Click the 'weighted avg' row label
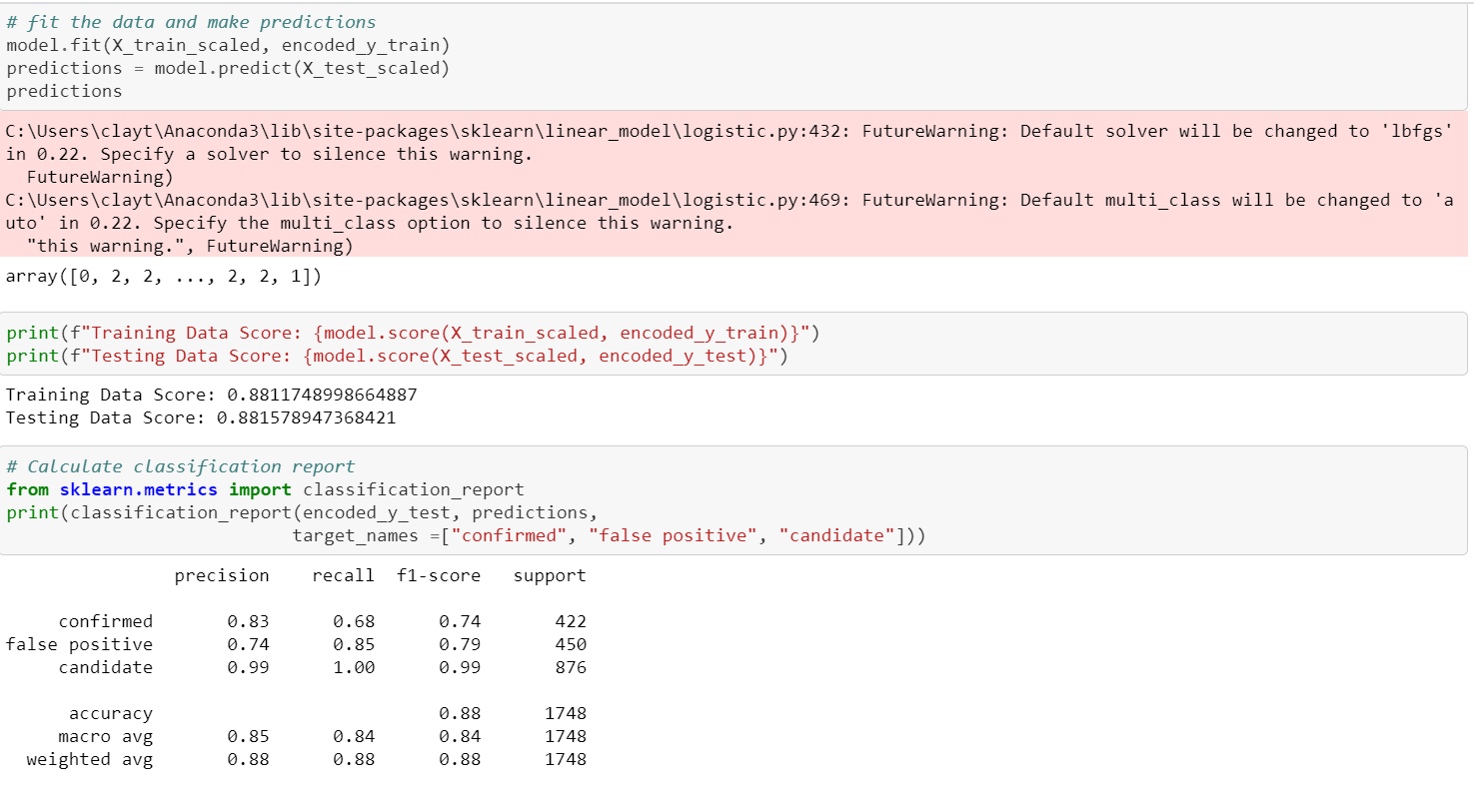This screenshot has width=1474, height=812. (90, 759)
